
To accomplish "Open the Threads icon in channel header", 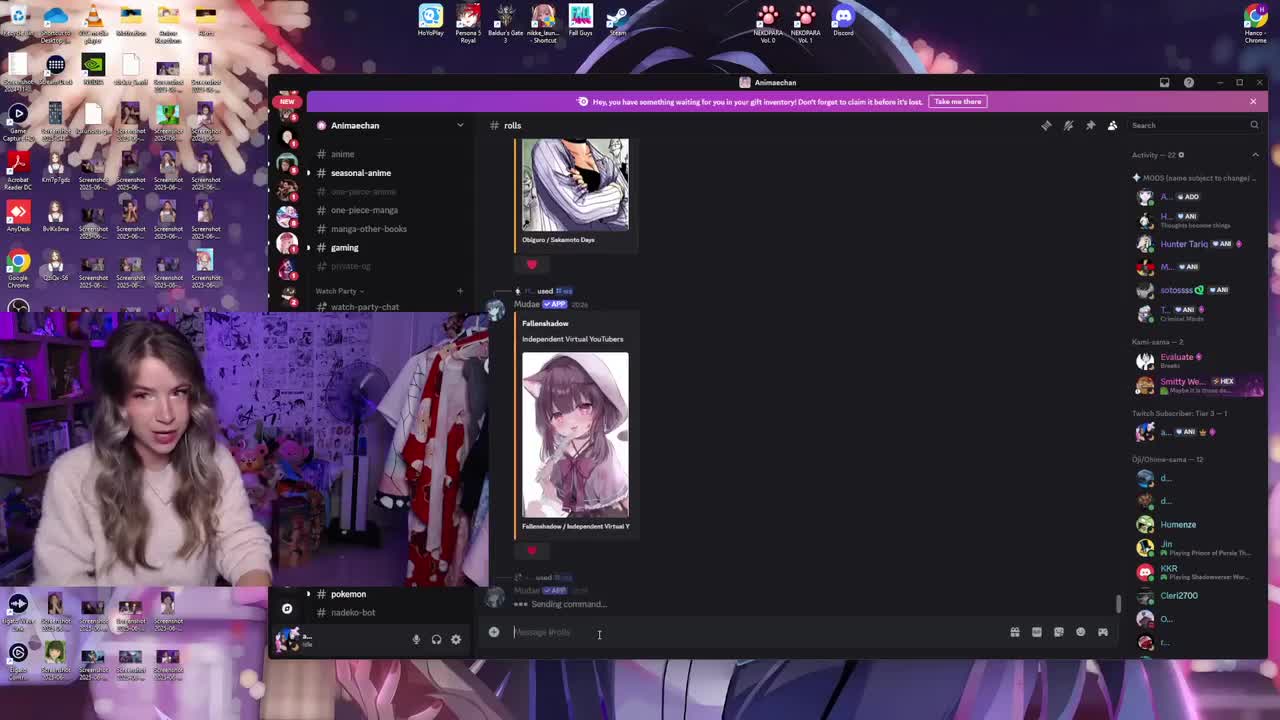I will [1046, 125].
